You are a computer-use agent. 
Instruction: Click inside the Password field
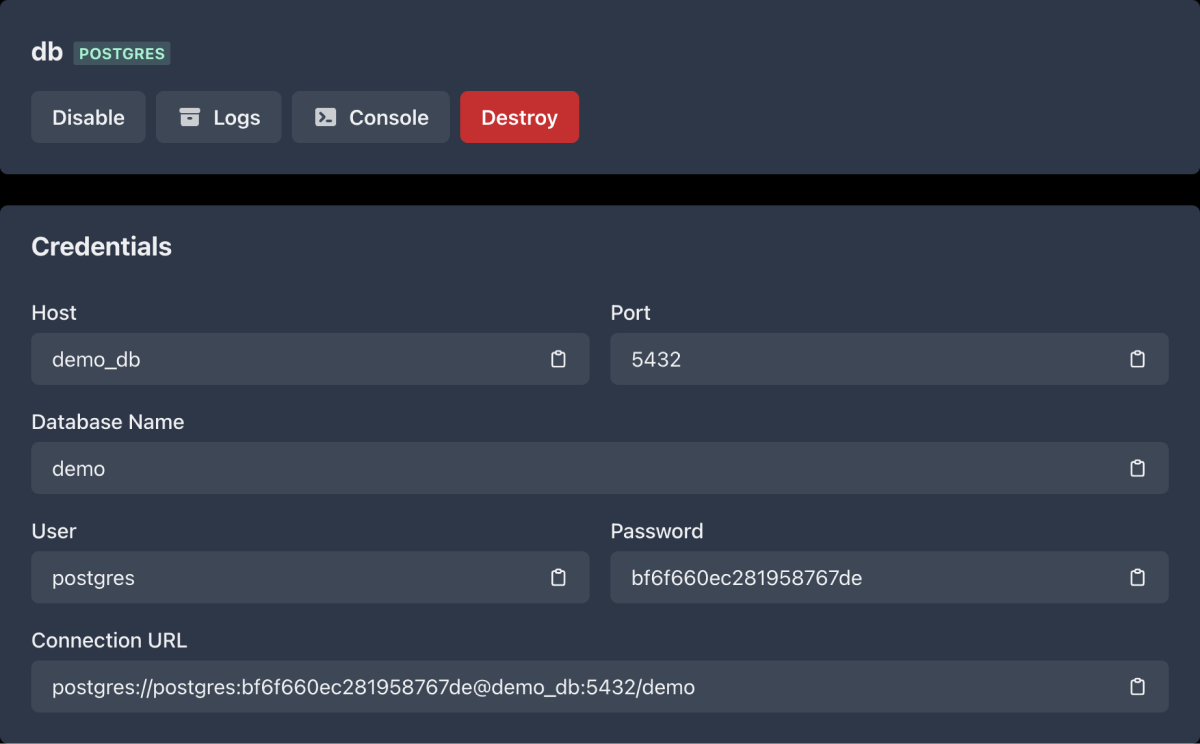click(860, 577)
